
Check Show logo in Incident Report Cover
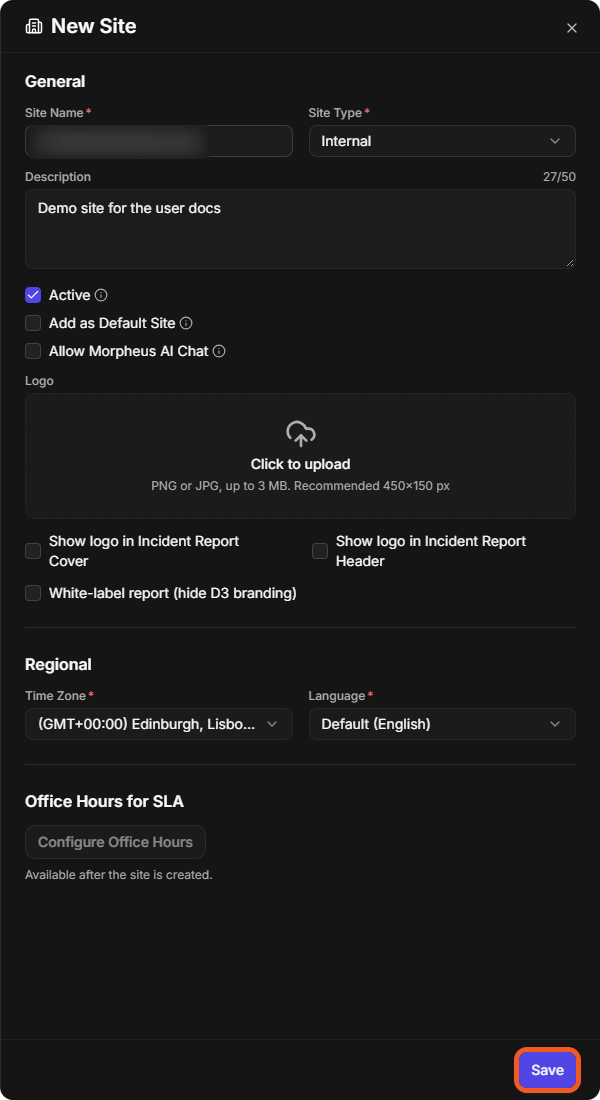pos(33,551)
